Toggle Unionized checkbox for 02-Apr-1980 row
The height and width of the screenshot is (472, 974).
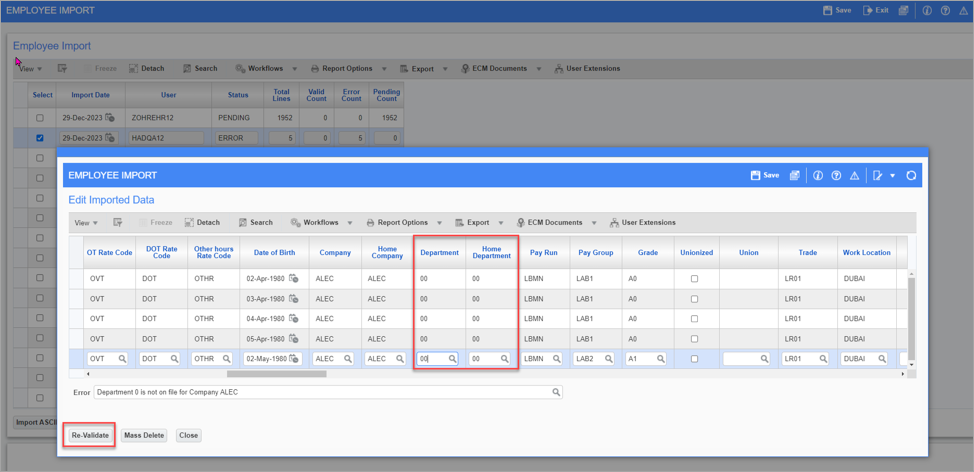point(694,279)
